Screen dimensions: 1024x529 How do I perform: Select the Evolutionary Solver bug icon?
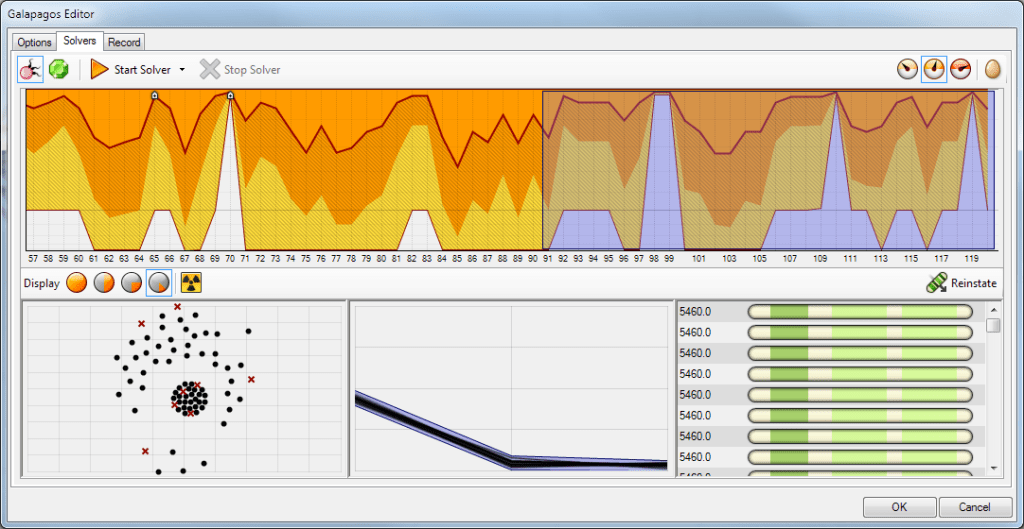(x=30, y=70)
